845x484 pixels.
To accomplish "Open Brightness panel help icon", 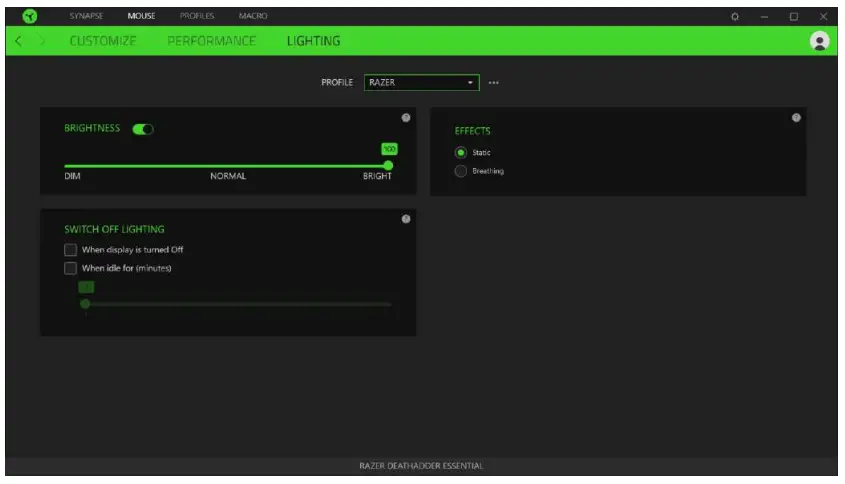I will (406, 117).
